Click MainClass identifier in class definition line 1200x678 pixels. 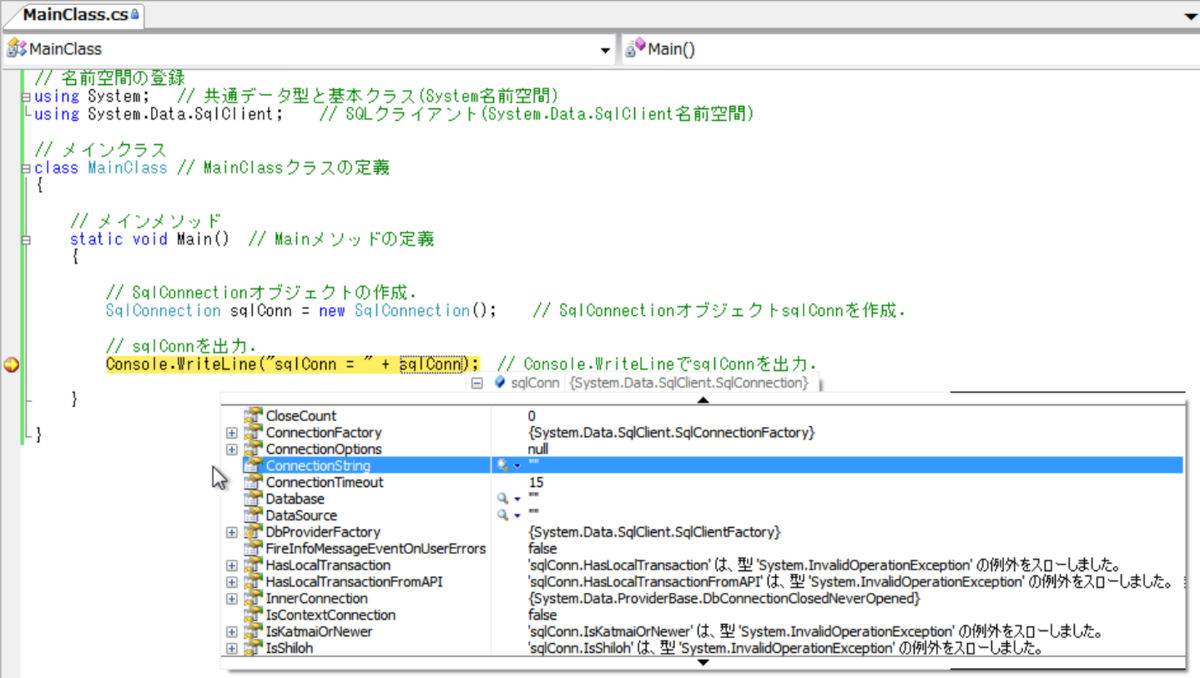coord(128,168)
